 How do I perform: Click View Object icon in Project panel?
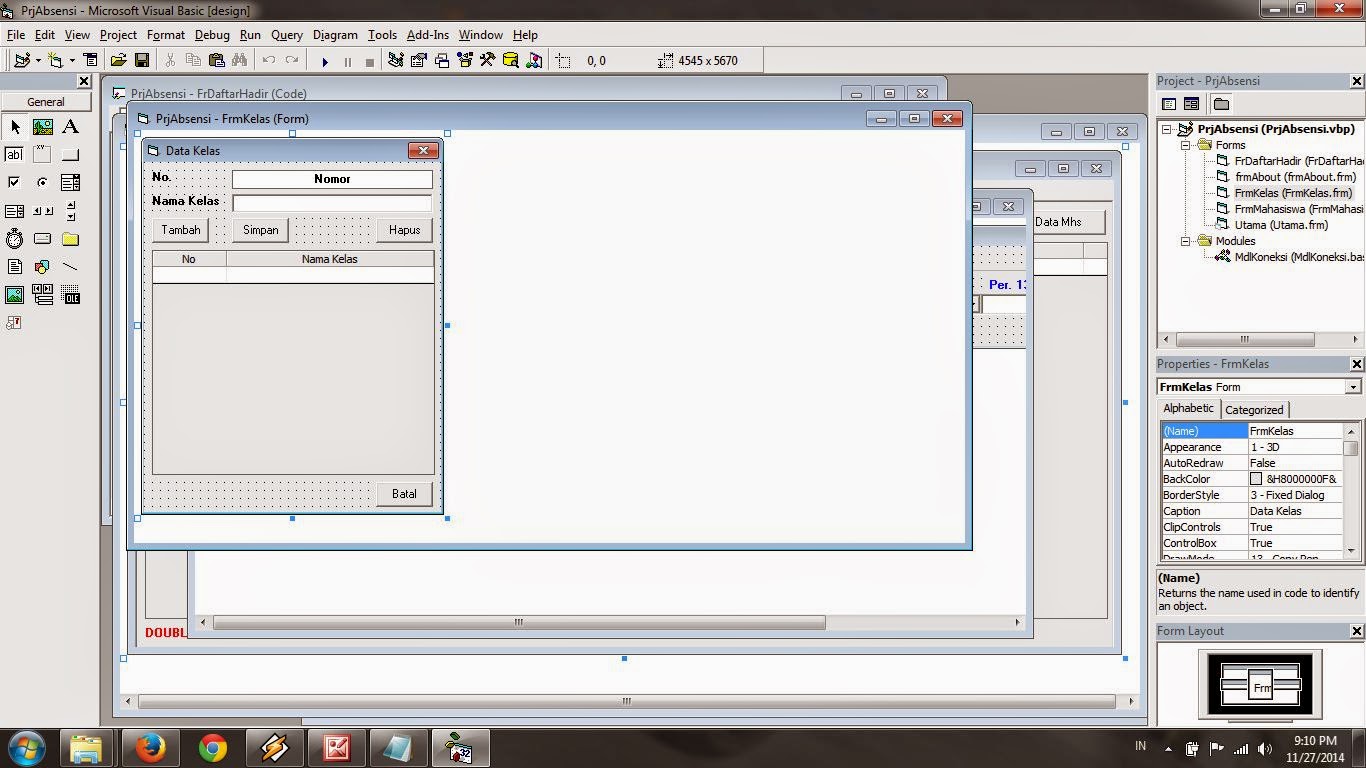1191,104
